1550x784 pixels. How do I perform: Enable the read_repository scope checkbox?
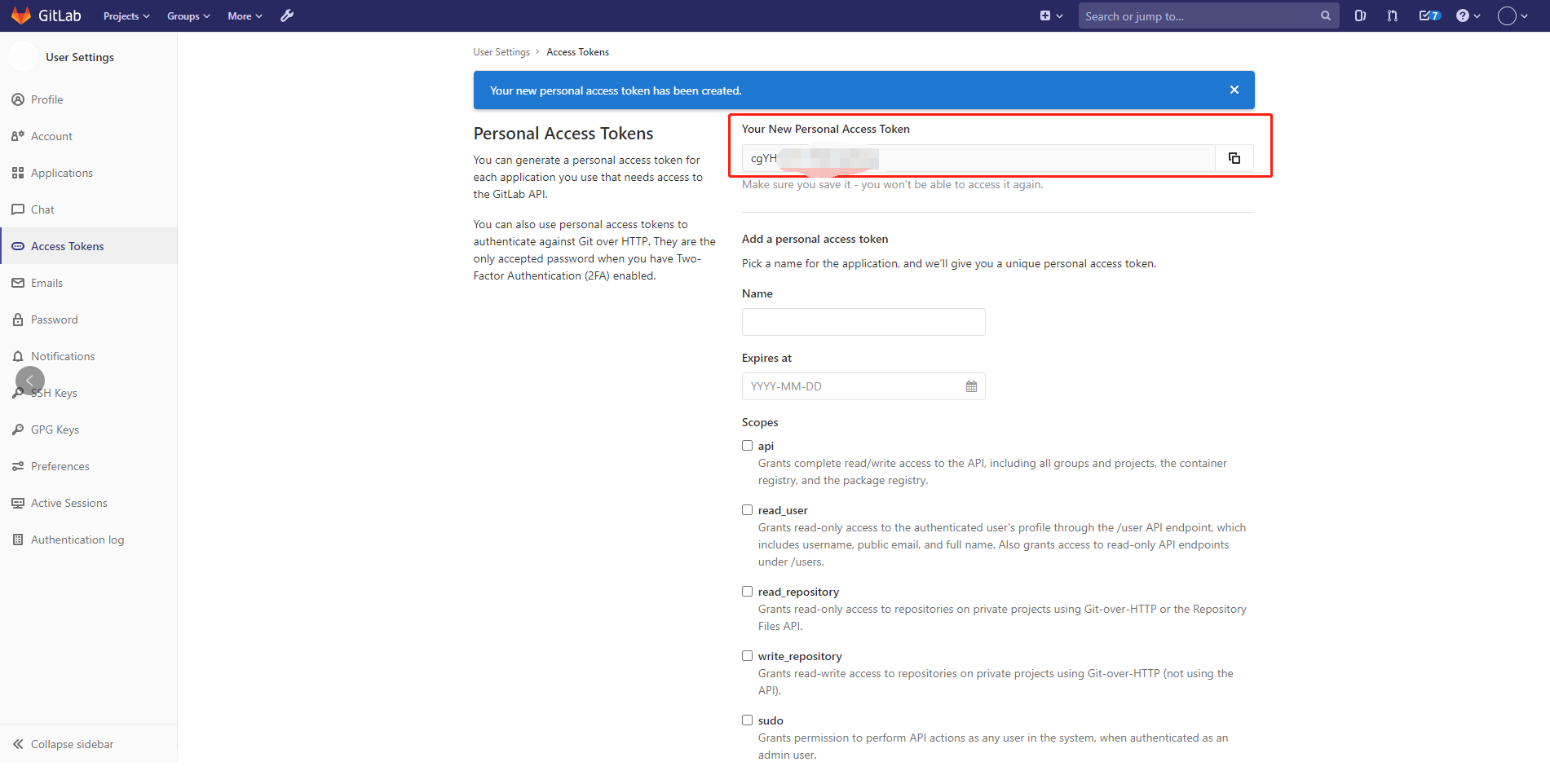747,592
